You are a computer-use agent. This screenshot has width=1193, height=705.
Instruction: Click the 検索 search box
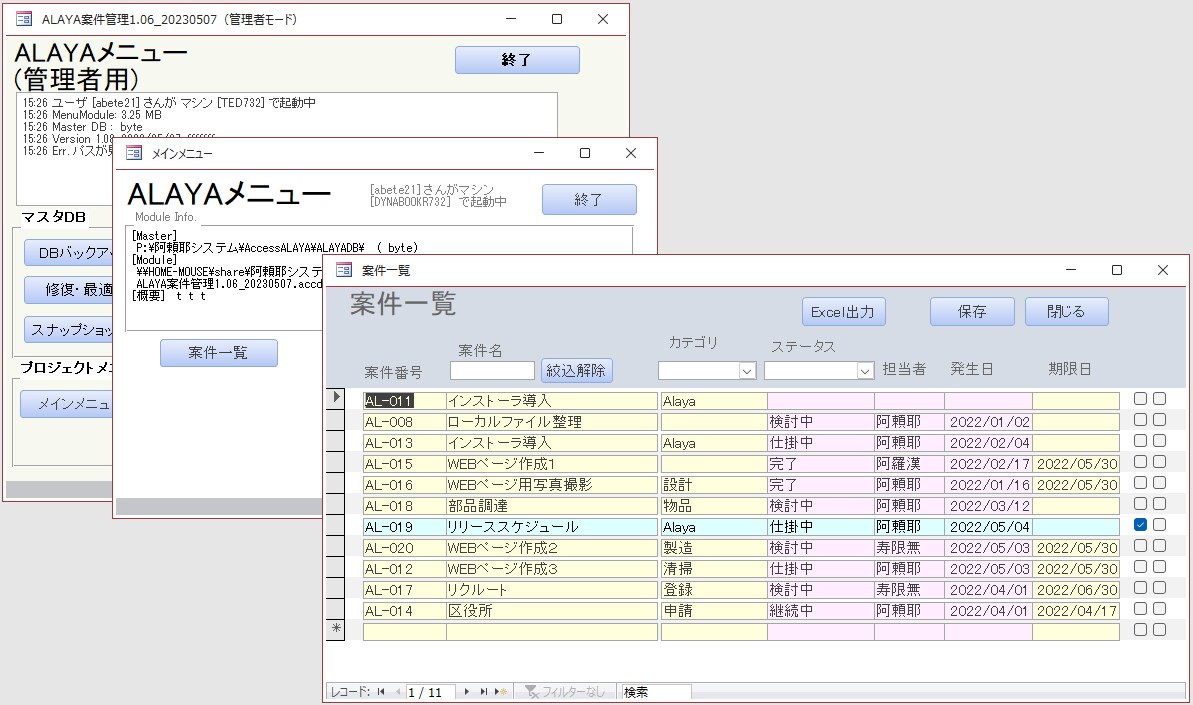[657, 692]
